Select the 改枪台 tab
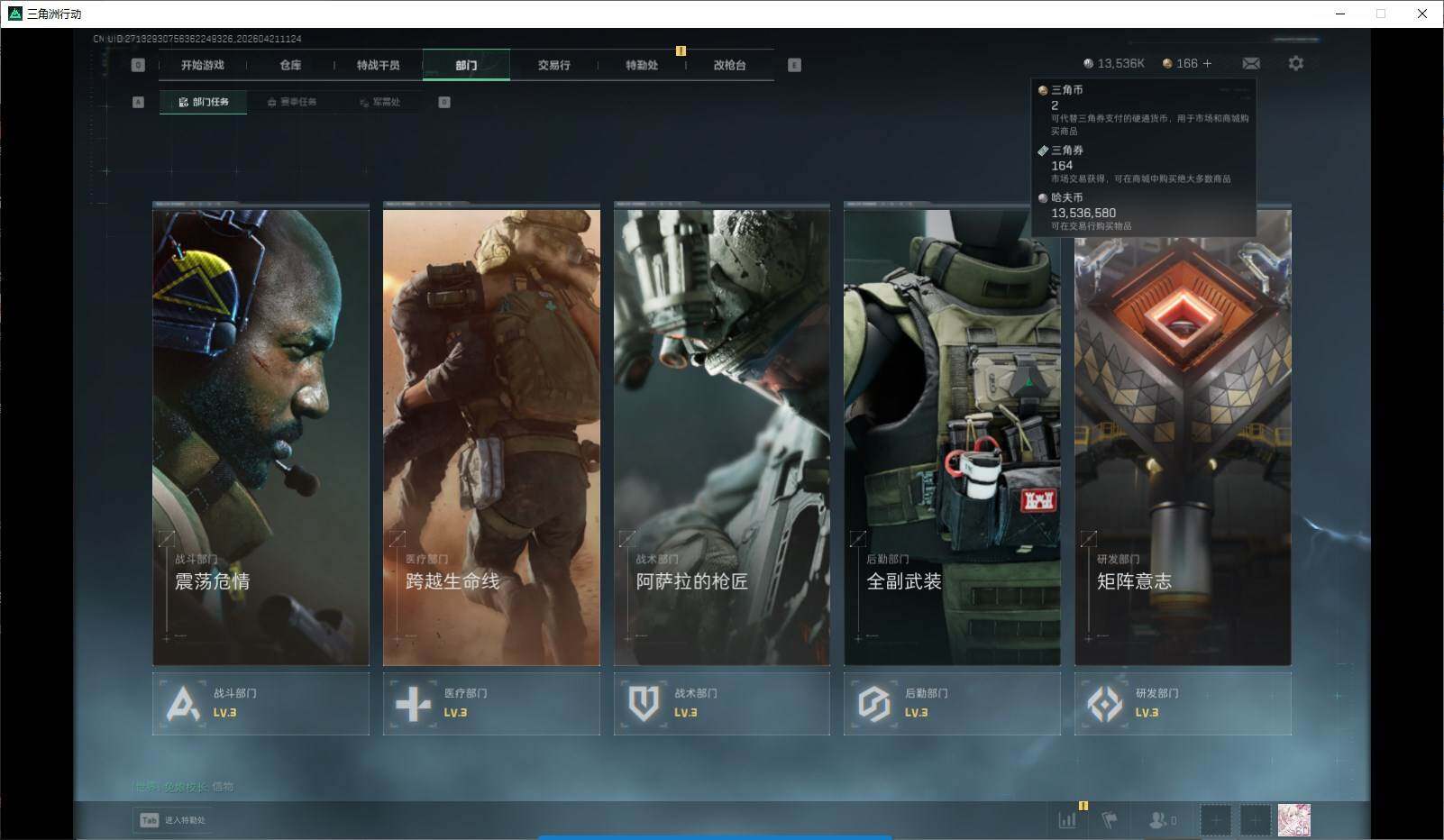Screen dimensions: 1444x840 tap(729, 65)
